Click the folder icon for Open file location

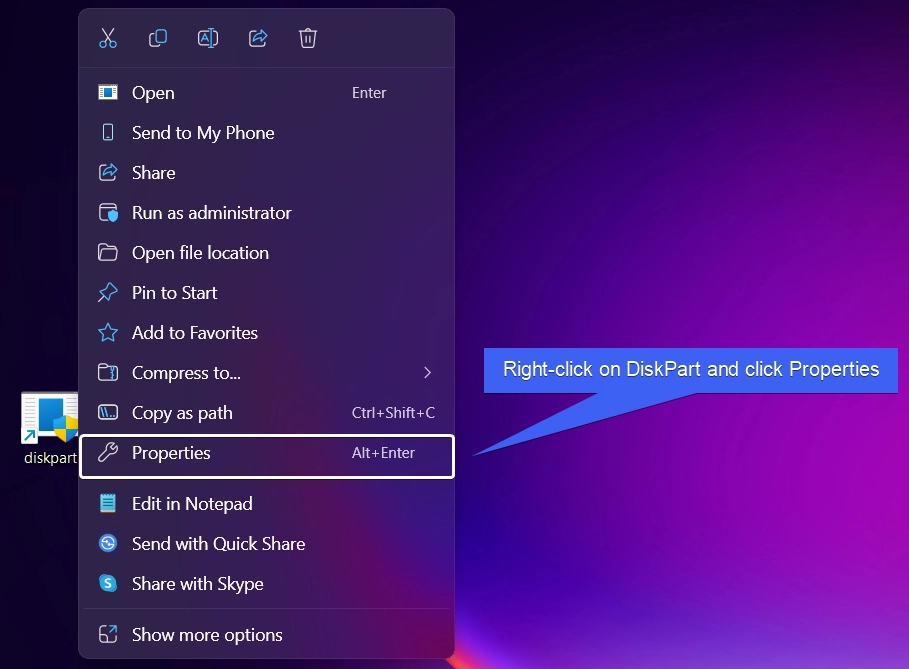pyautogui.click(x=108, y=253)
